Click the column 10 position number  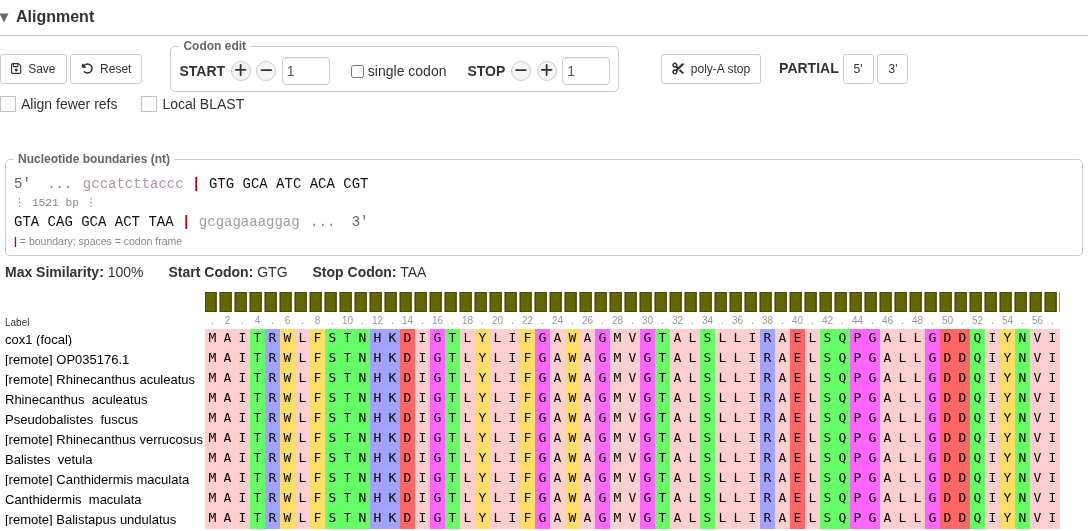tap(347, 321)
